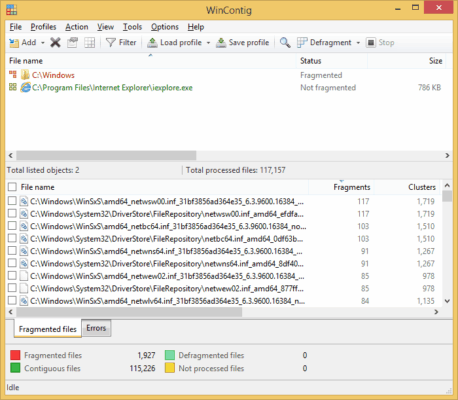Click the Save profile icon
Image resolution: width=458 pixels, height=400 pixels.
[221, 43]
